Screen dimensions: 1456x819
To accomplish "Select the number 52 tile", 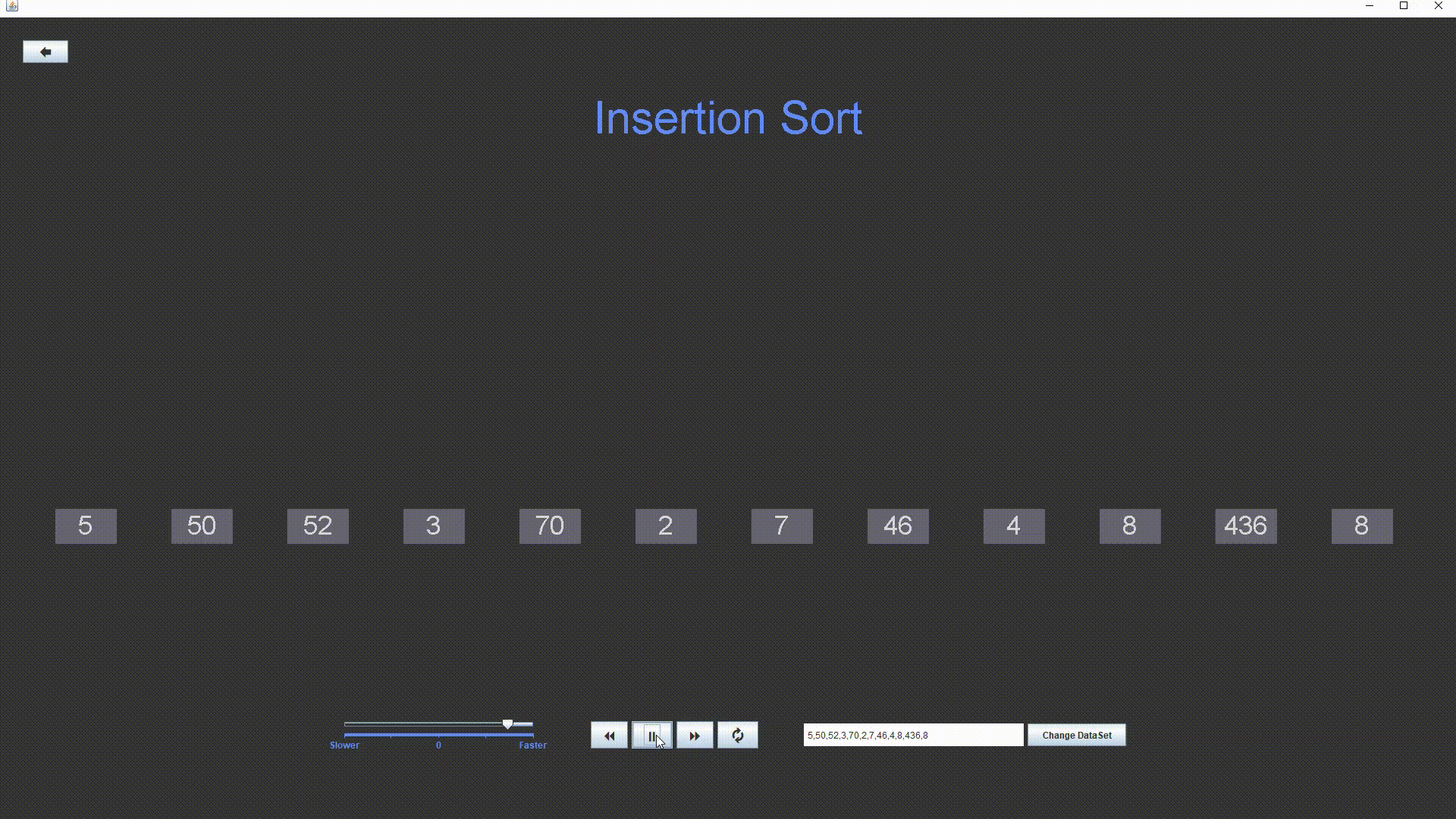I will pyautogui.click(x=317, y=525).
